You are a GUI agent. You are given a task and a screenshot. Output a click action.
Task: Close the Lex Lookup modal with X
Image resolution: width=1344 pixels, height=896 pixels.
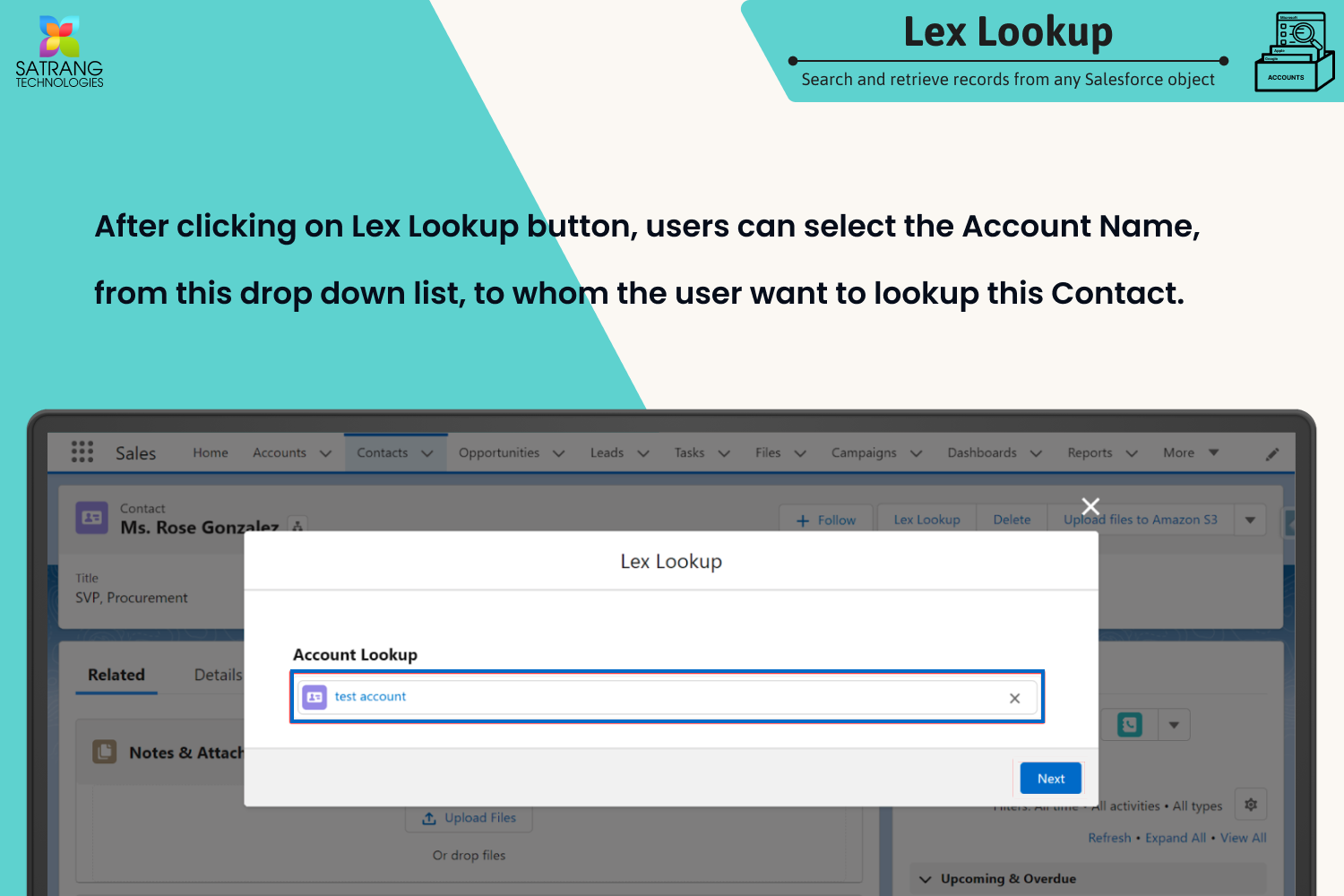1090,506
